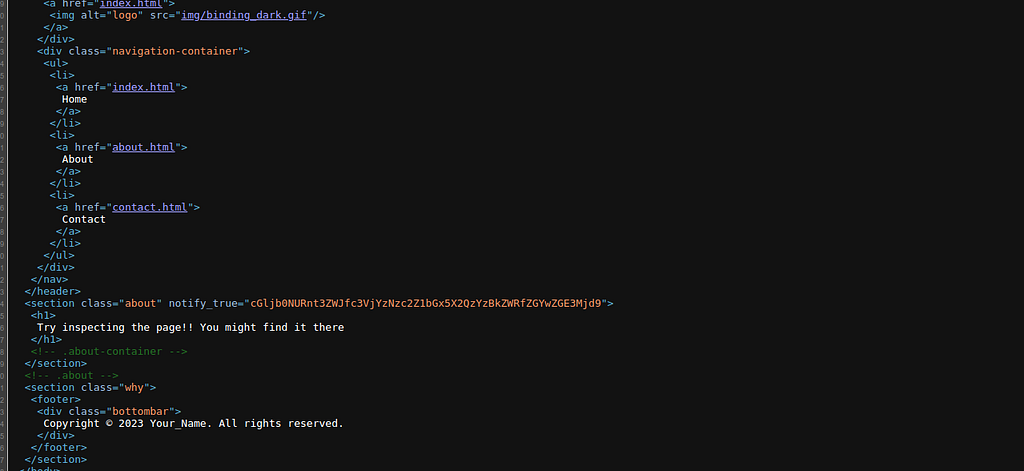Image resolution: width=1024 pixels, height=471 pixels.
Task: Click the alt 'logo' attribute value
Action: pyautogui.click(x=128, y=15)
